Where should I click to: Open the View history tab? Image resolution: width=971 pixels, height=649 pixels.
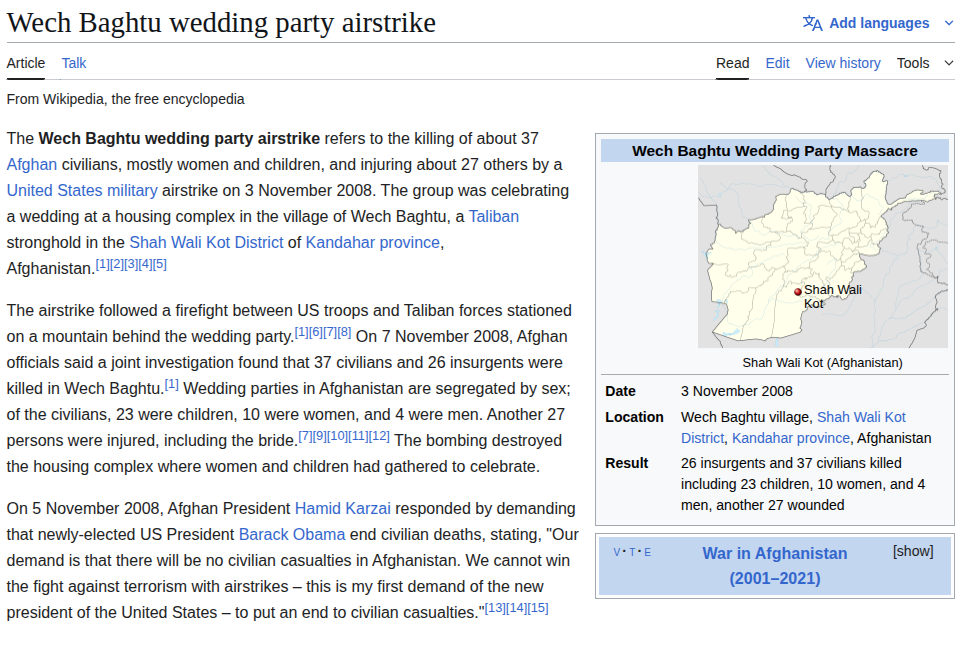(843, 63)
